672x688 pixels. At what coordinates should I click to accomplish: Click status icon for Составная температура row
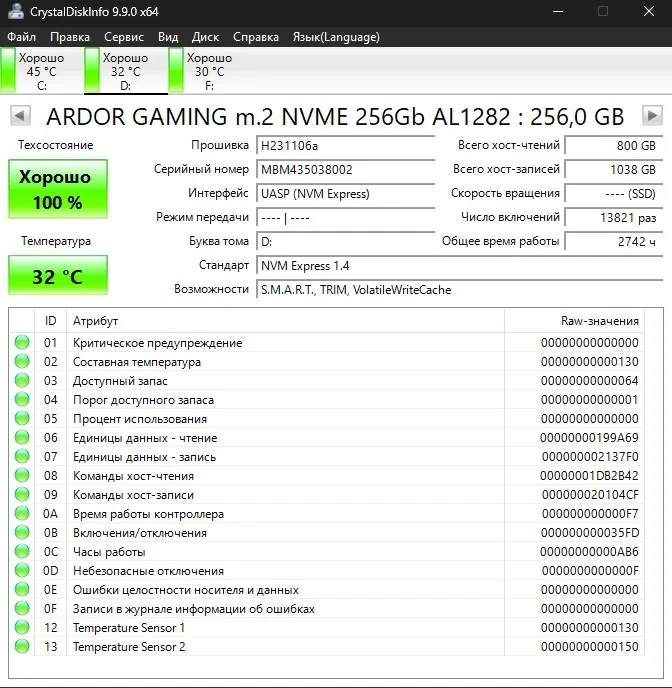(22, 361)
